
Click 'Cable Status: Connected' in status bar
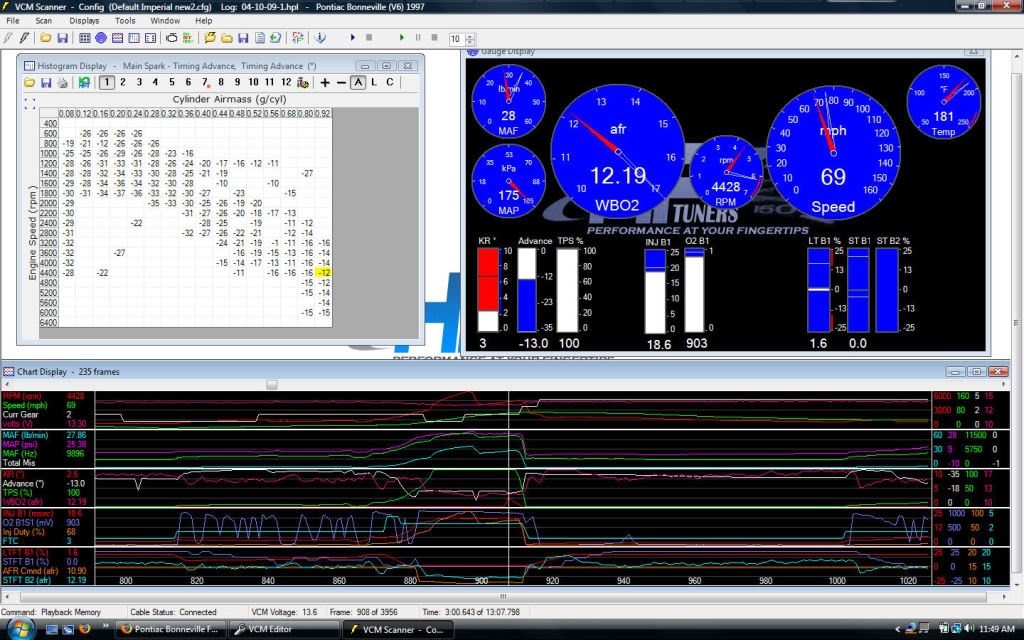click(173, 613)
